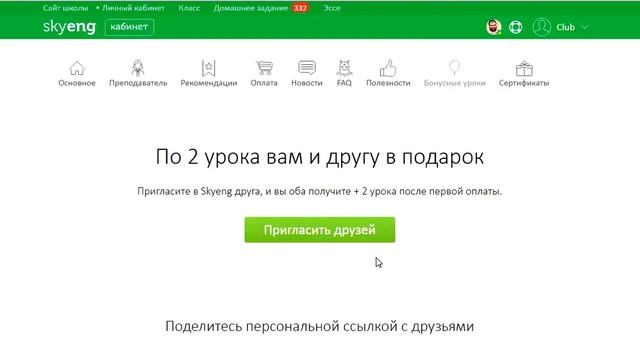Open Класс in top menu
The width and height of the screenshot is (640, 360).
(x=189, y=8)
